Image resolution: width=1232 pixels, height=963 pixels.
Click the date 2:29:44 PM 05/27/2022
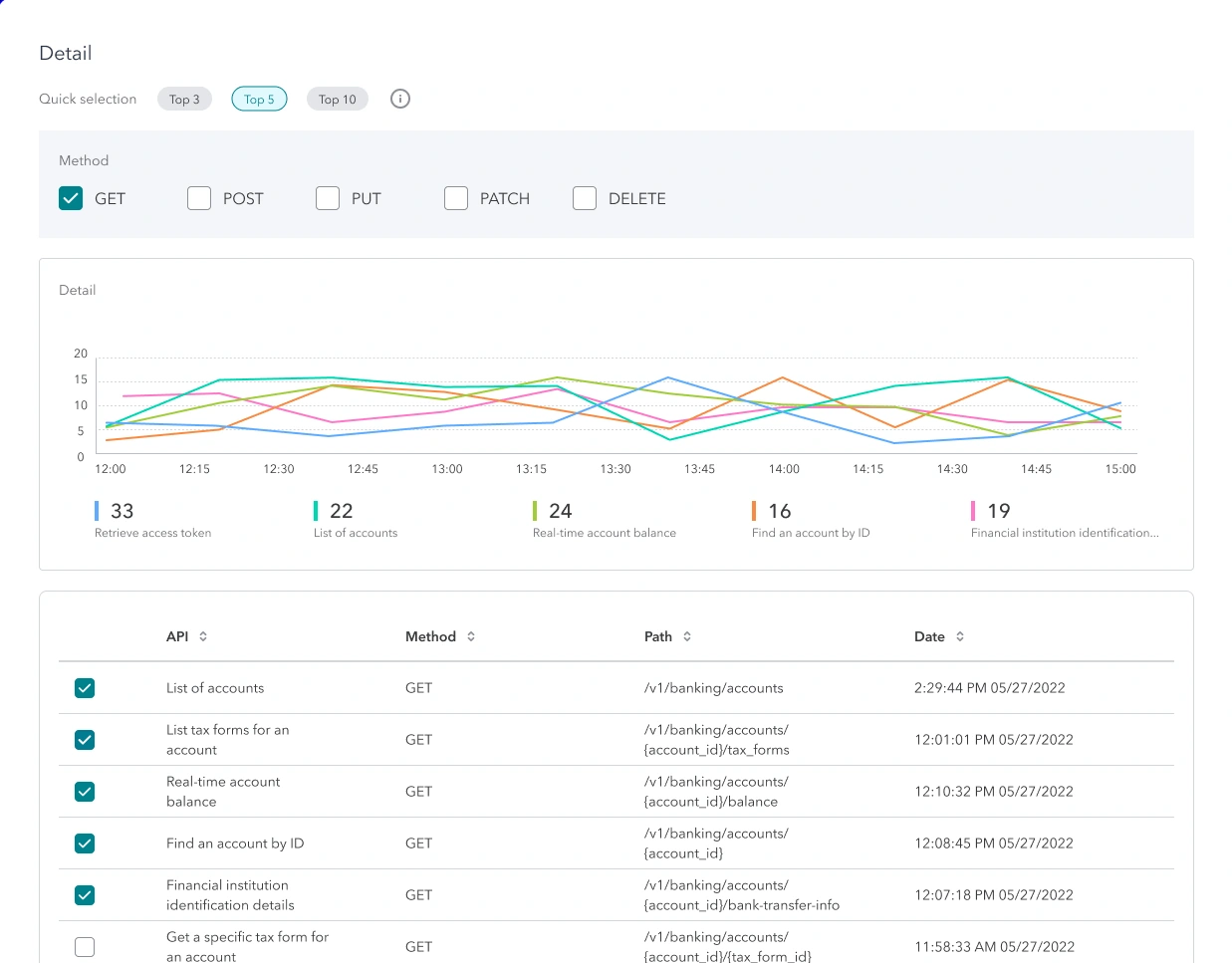(x=990, y=688)
